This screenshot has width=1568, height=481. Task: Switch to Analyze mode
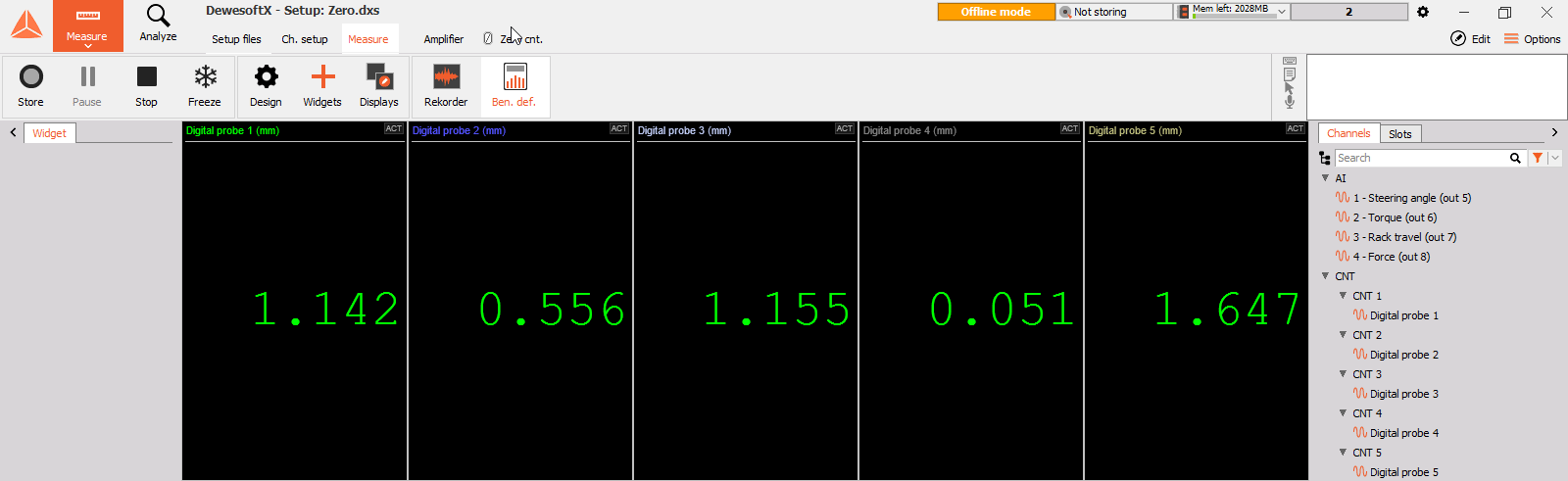pos(158,24)
